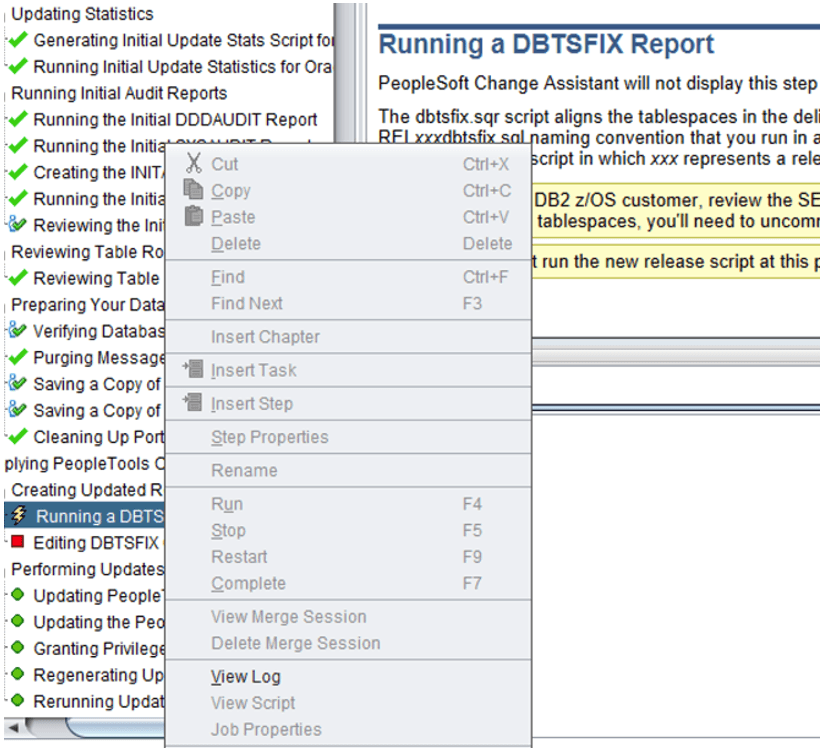Select View Script in the context menu
Screen dimensions: 820x752
253,703
